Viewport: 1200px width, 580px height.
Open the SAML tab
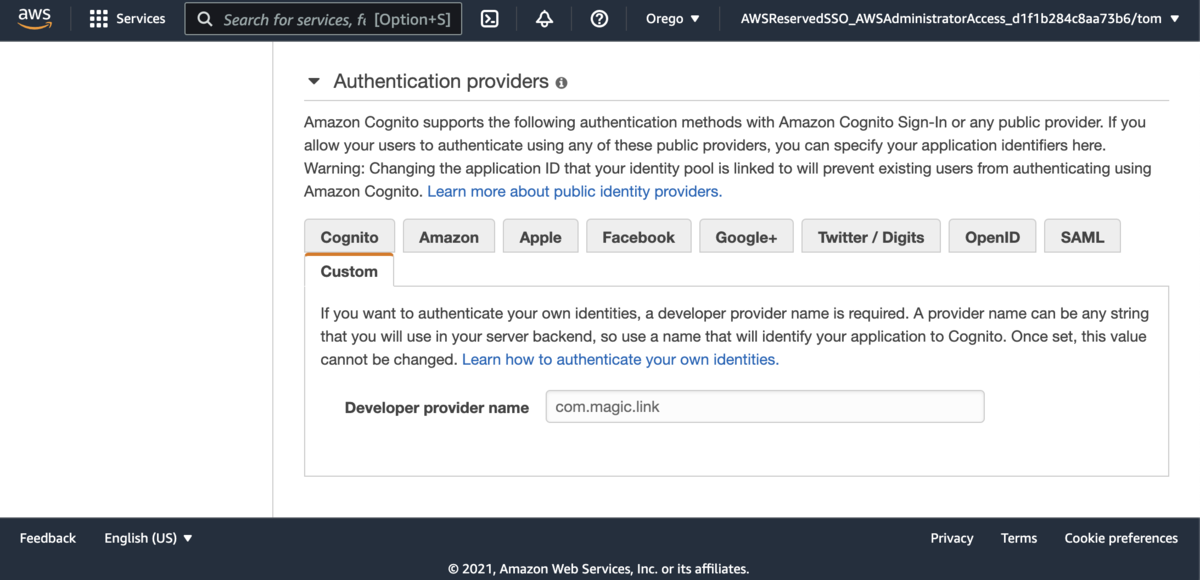1082,237
